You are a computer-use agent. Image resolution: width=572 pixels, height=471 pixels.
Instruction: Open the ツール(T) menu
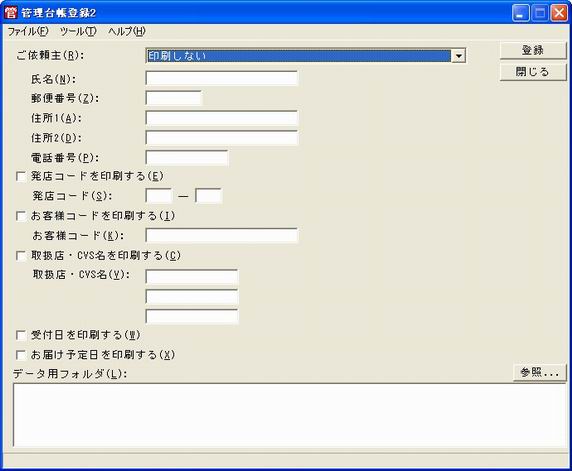78,31
